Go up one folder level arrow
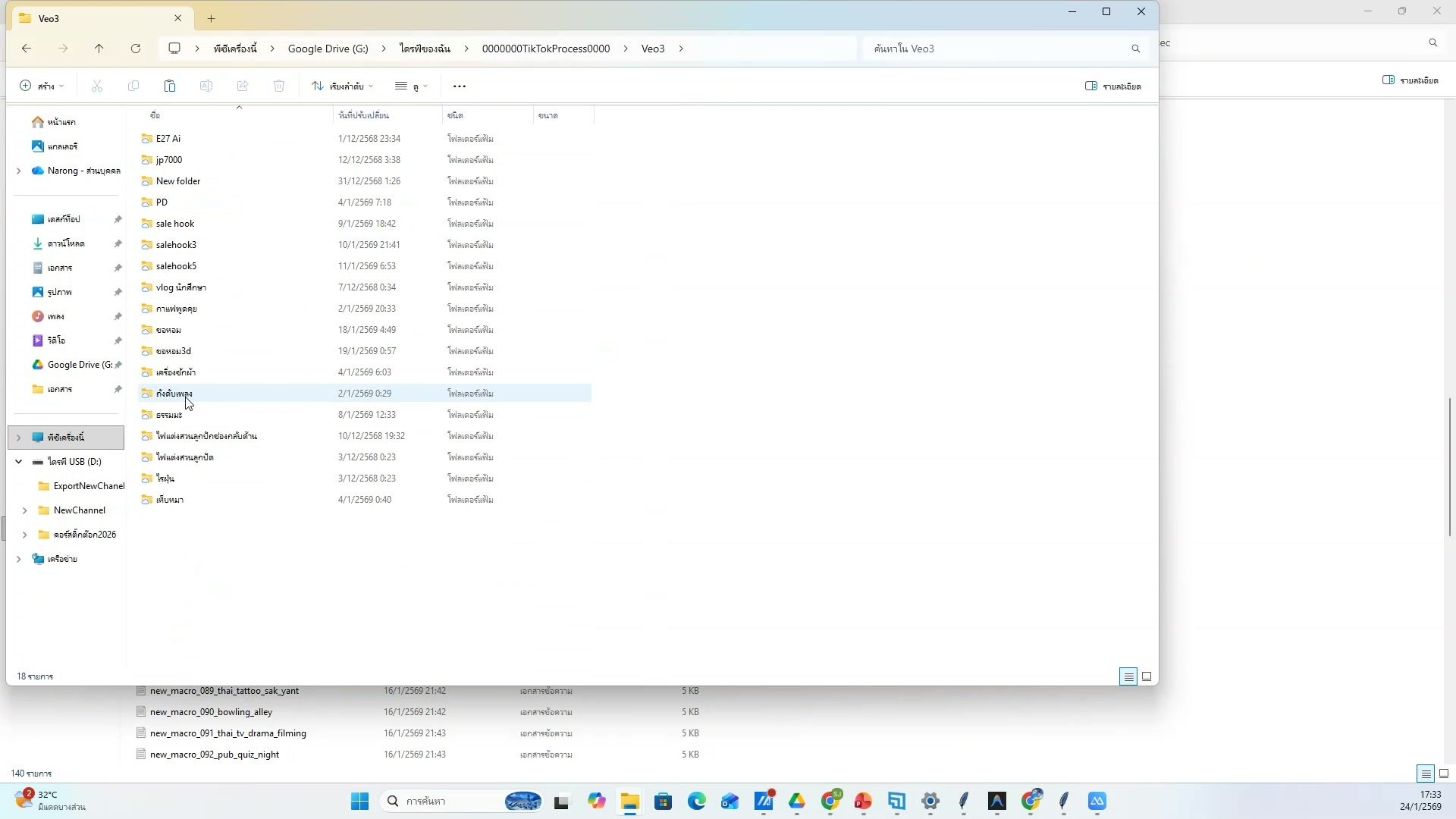 [99, 49]
